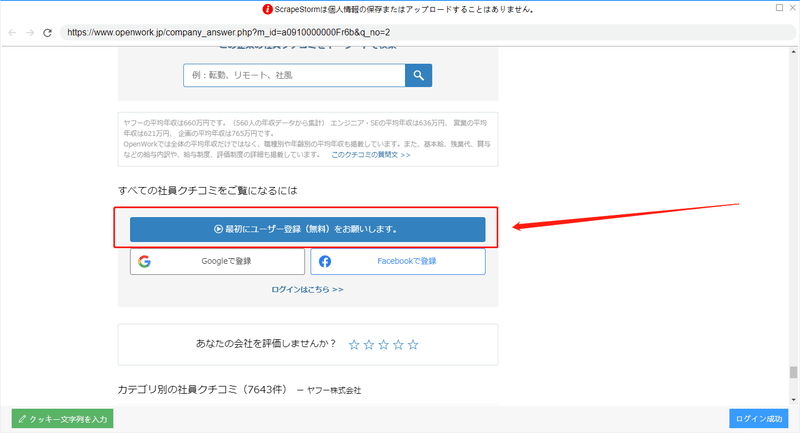Maximize the ScrapeStorm browser window
The height and width of the screenshot is (433, 800).
779,8
